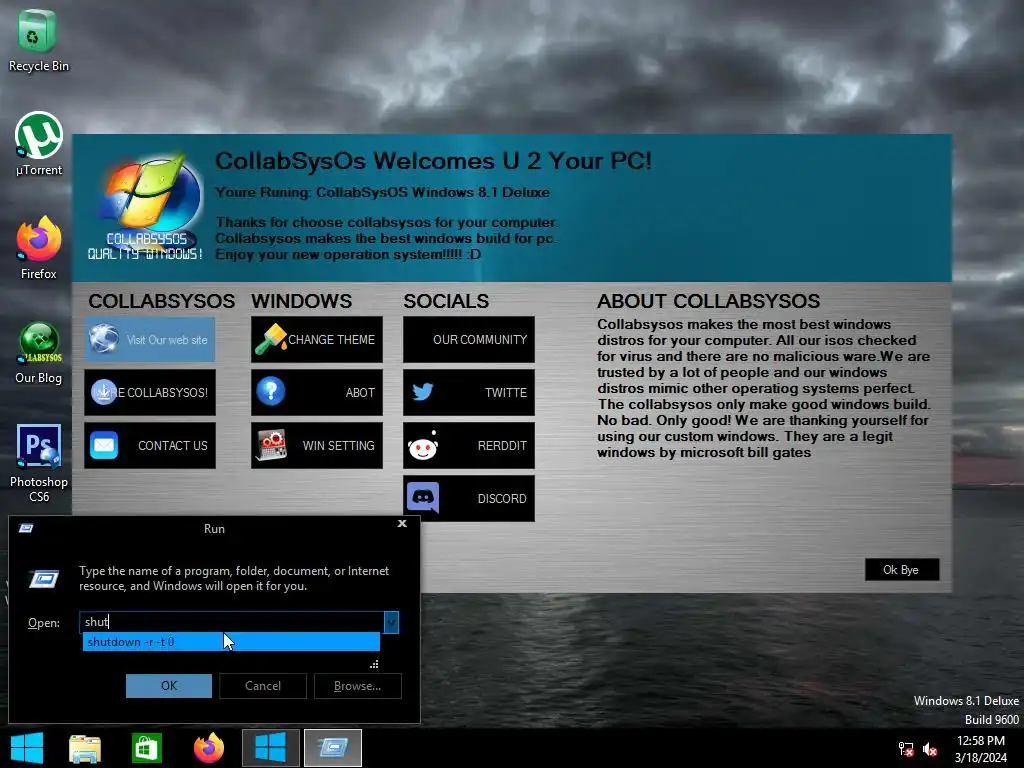This screenshot has height=768, width=1024.
Task: Click the Run dialog title bar icon
Action: click(26, 528)
